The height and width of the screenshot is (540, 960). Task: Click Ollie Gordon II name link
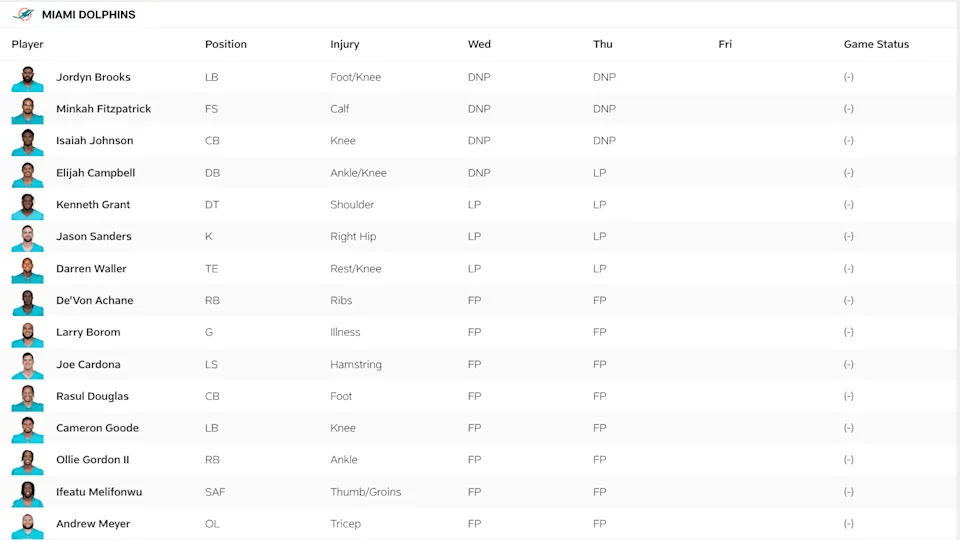click(x=93, y=460)
